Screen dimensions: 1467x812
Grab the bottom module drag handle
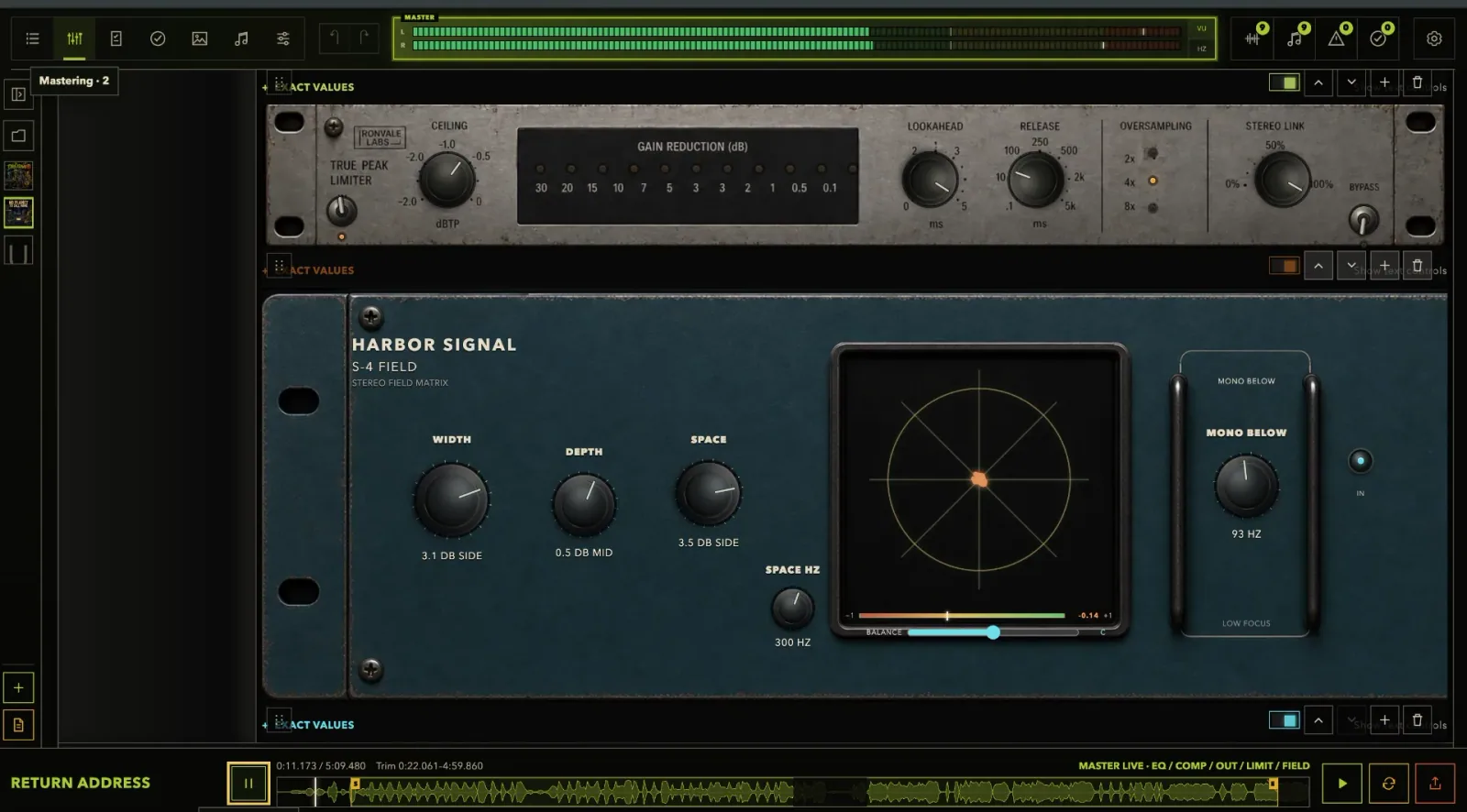click(x=279, y=720)
